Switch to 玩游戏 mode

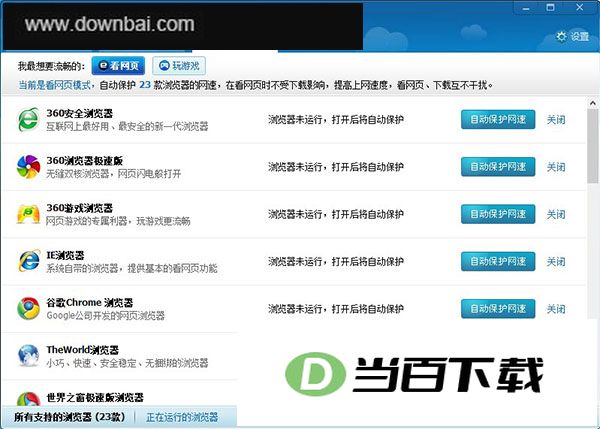[179, 66]
